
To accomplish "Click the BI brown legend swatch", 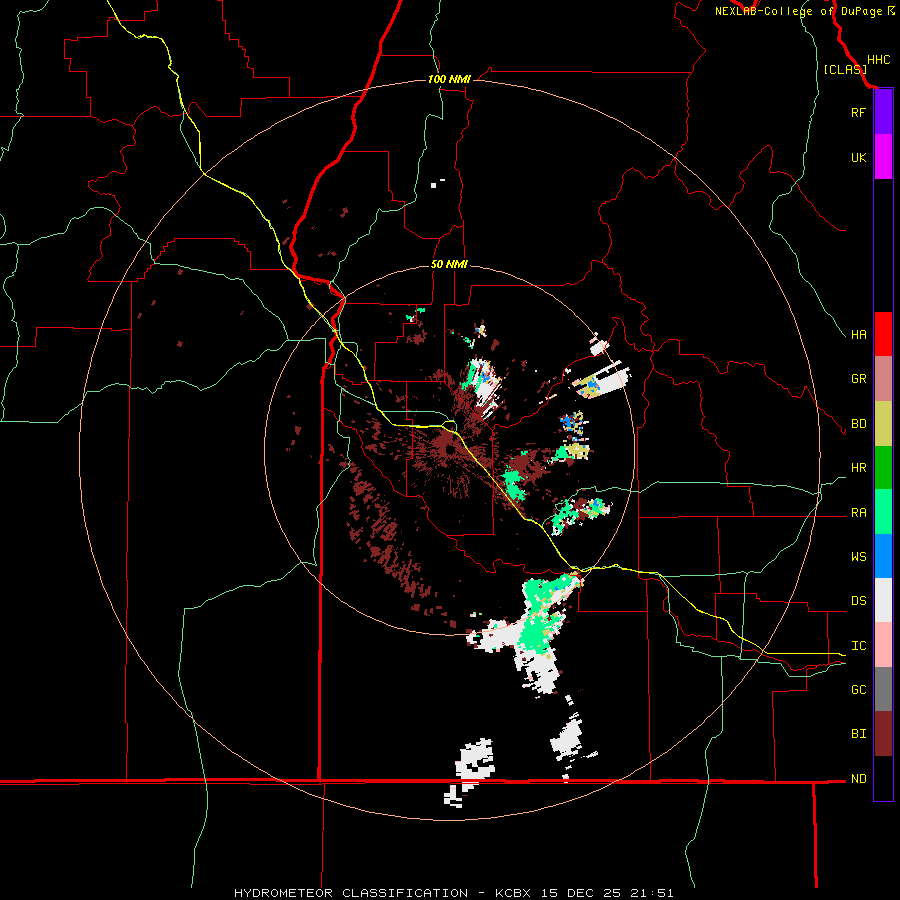I will coord(883,734).
